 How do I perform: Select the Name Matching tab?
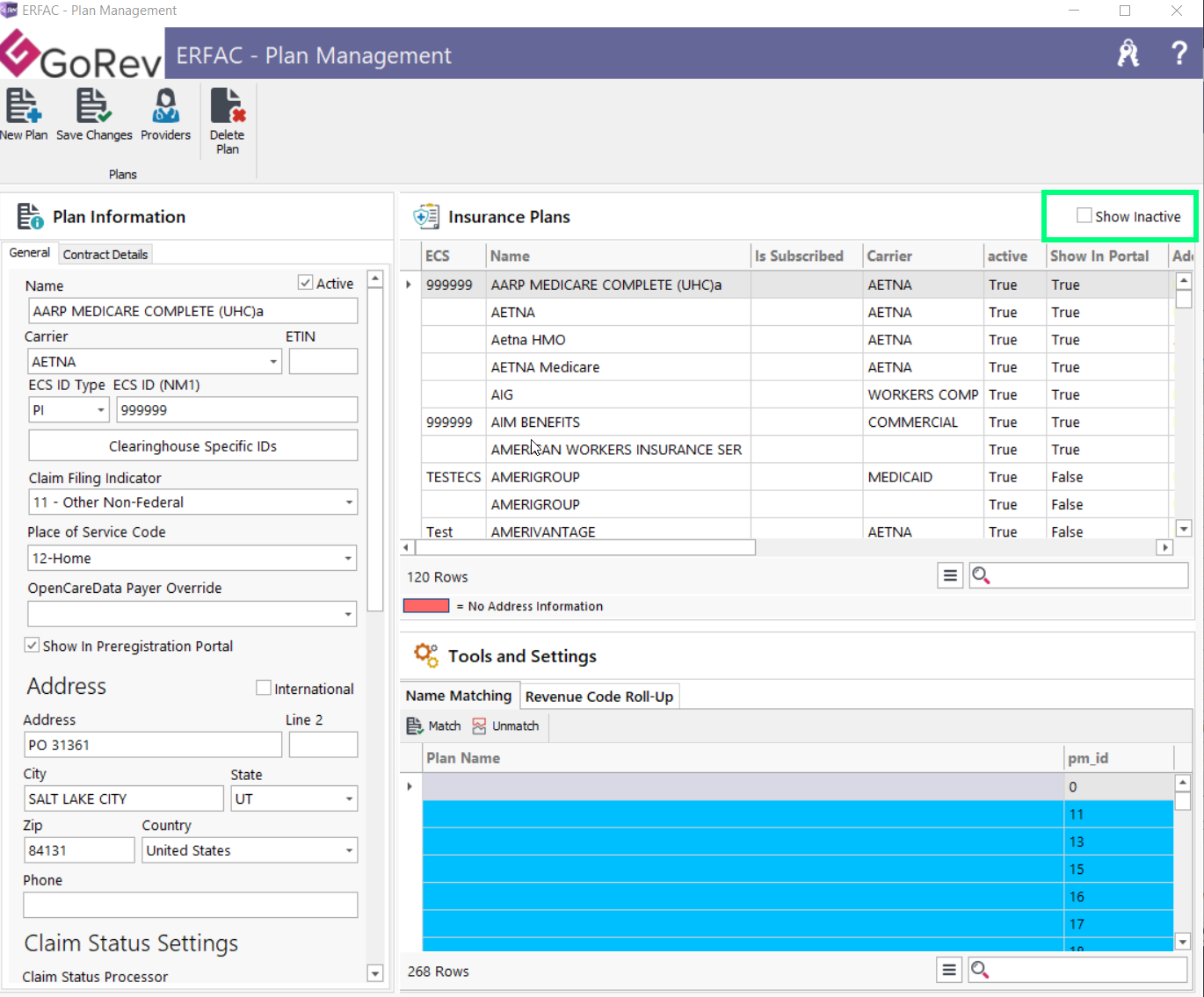pos(459,696)
